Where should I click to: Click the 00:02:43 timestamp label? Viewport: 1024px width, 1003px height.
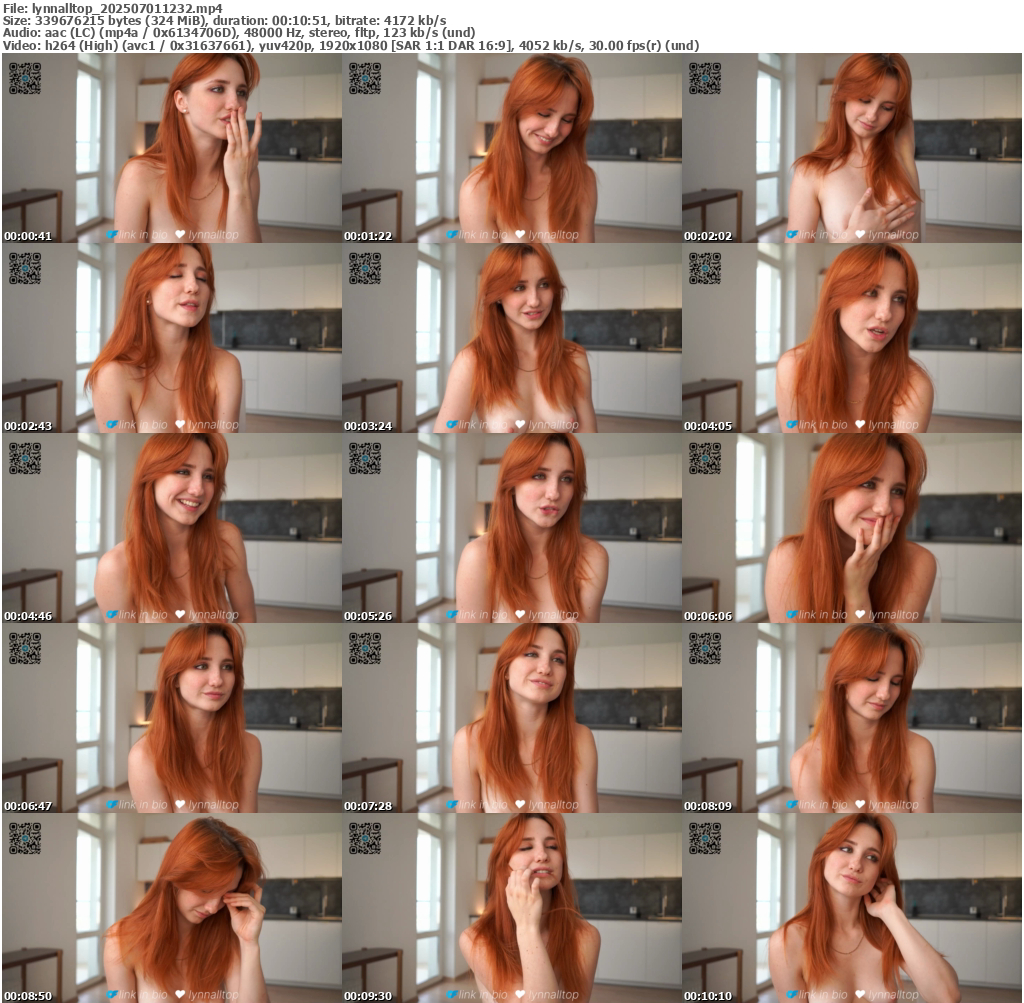28,426
